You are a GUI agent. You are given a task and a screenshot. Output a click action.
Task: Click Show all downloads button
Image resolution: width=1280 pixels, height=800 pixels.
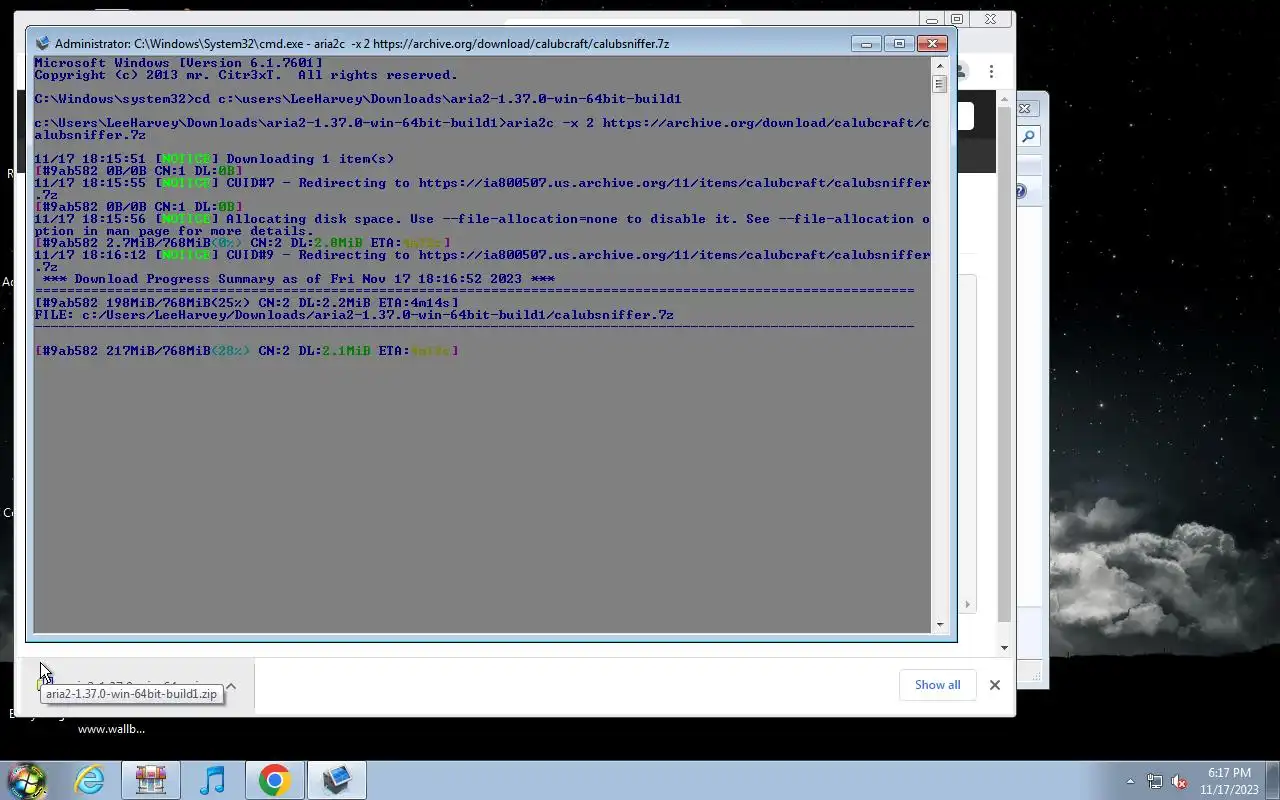937,685
